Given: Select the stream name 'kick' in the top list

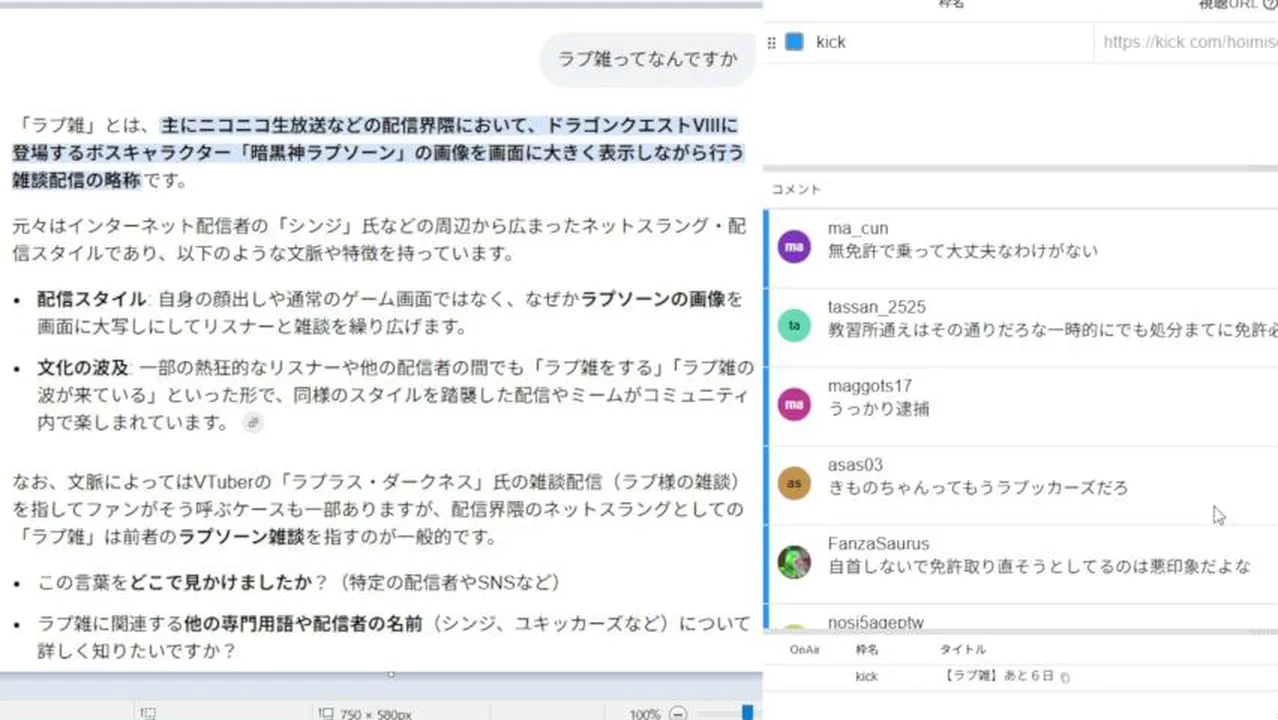Looking at the screenshot, I should tap(830, 42).
